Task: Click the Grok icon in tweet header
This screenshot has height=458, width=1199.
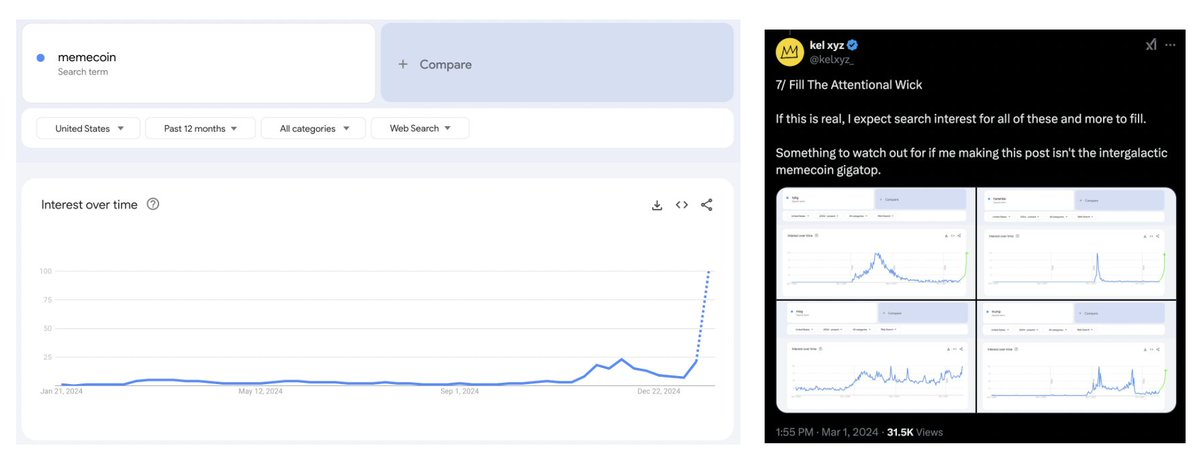Action: (1150, 45)
